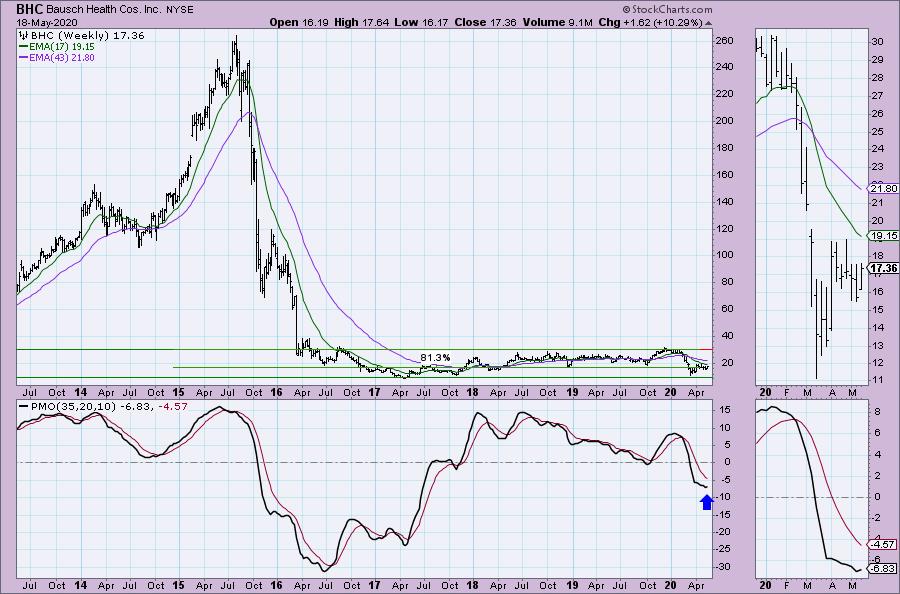Click the EMA(17) 19.15 legend text
Viewport: 900px width, 594px height.
(62, 46)
